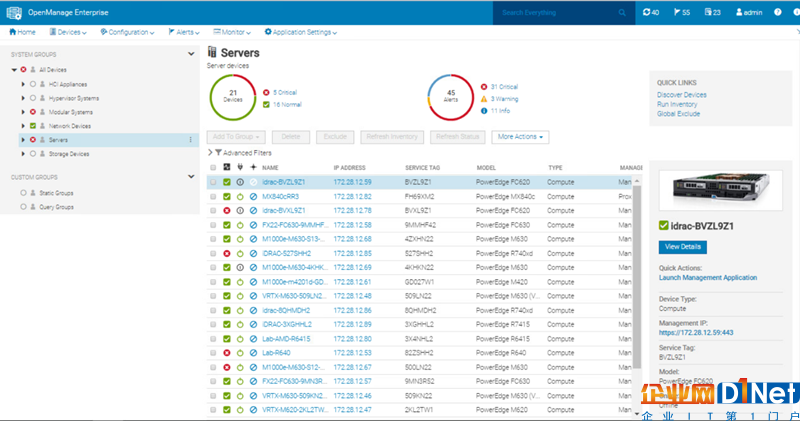Click the Discover Devices quick link

pos(682,95)
